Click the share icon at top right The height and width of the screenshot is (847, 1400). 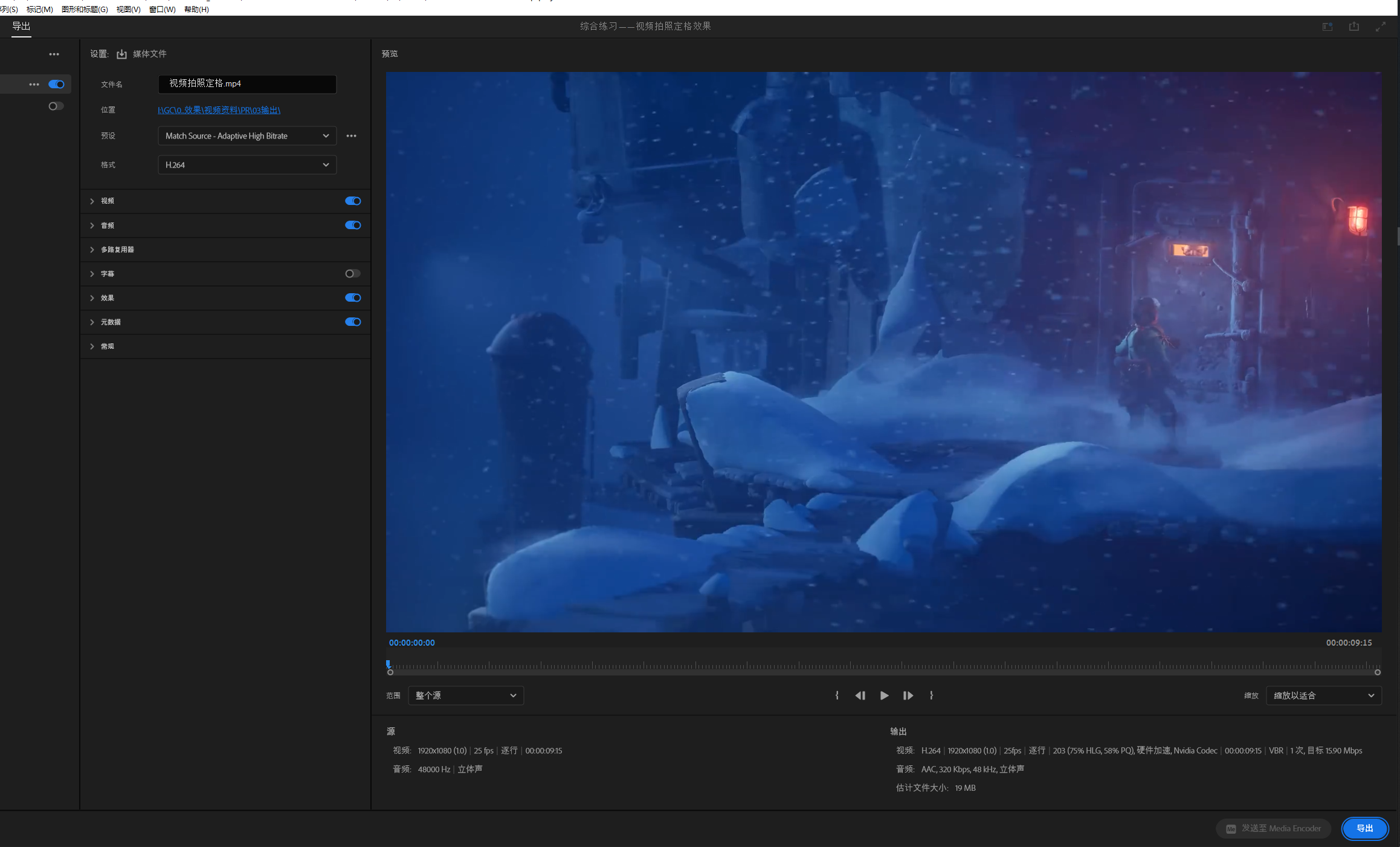point(1353,27)
